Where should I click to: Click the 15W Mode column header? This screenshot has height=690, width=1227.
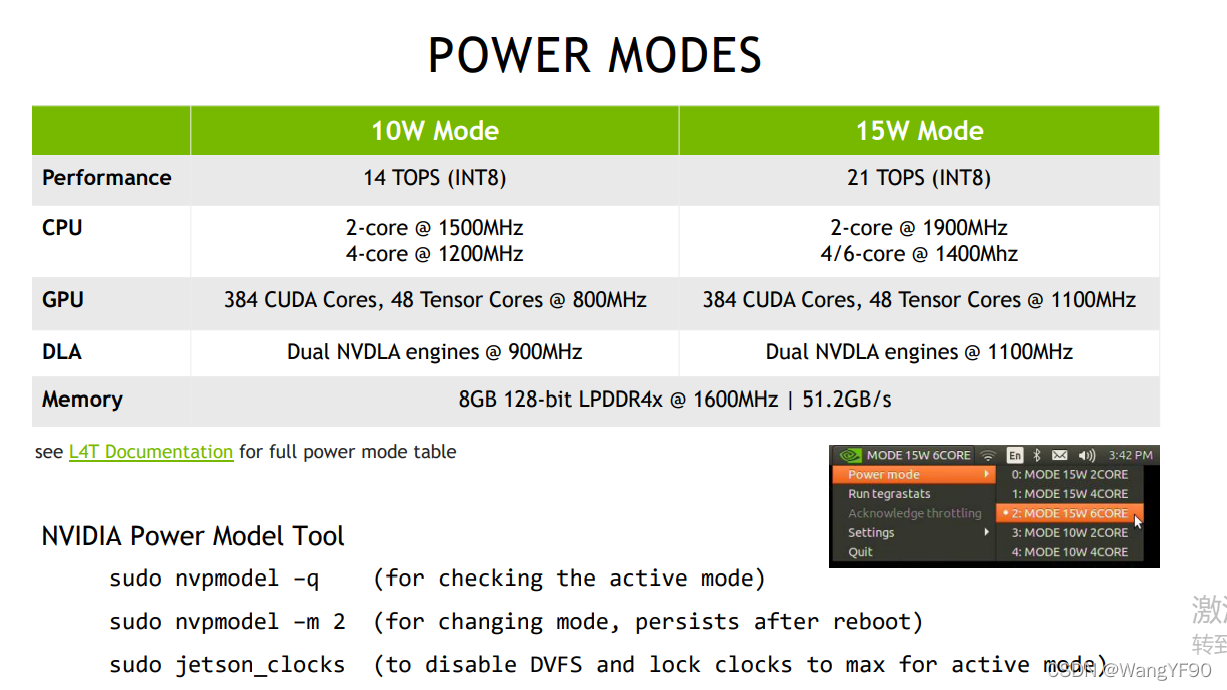pyautogui.click(x=919, y=131)
